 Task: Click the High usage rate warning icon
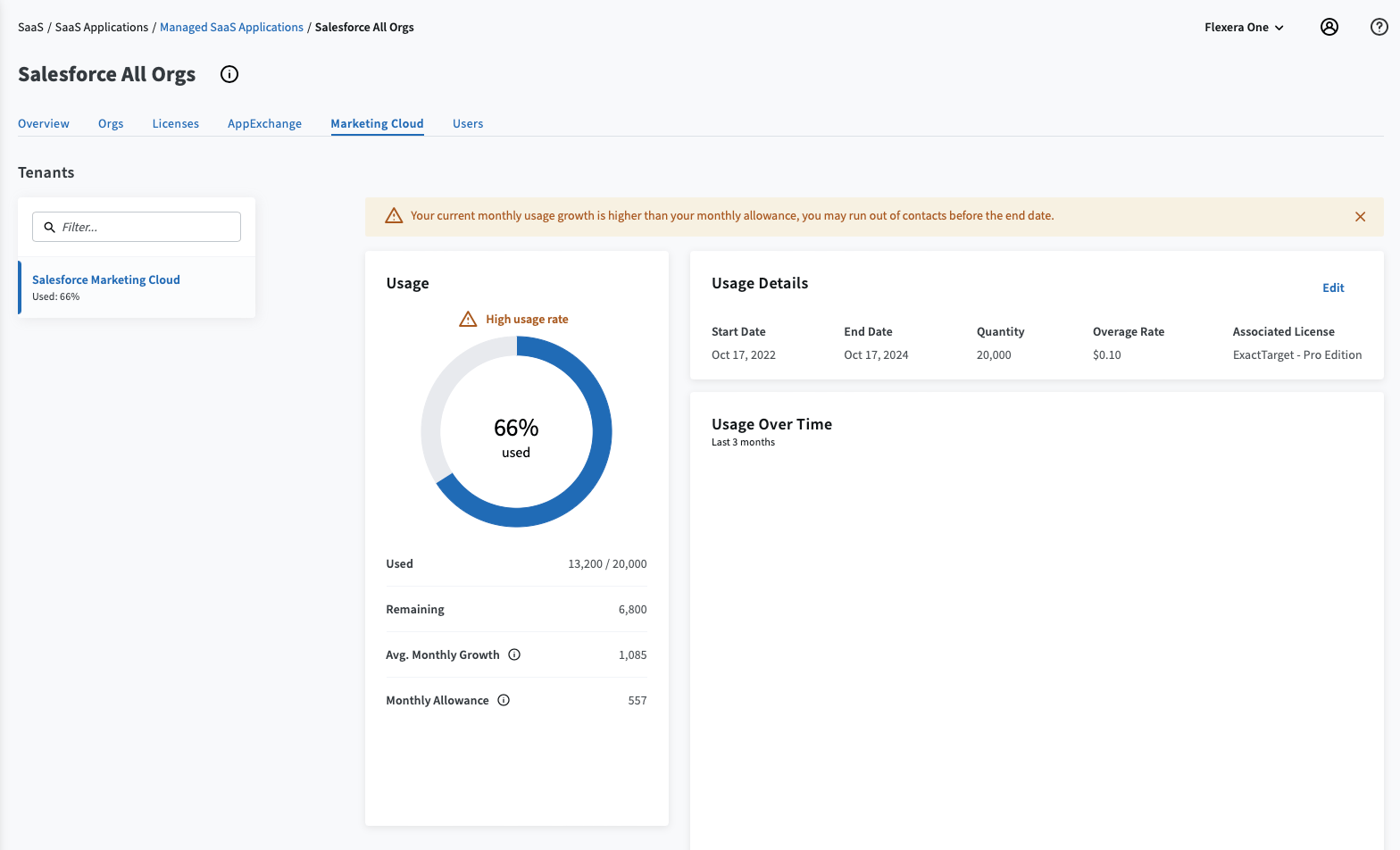[x=468, y=319]
